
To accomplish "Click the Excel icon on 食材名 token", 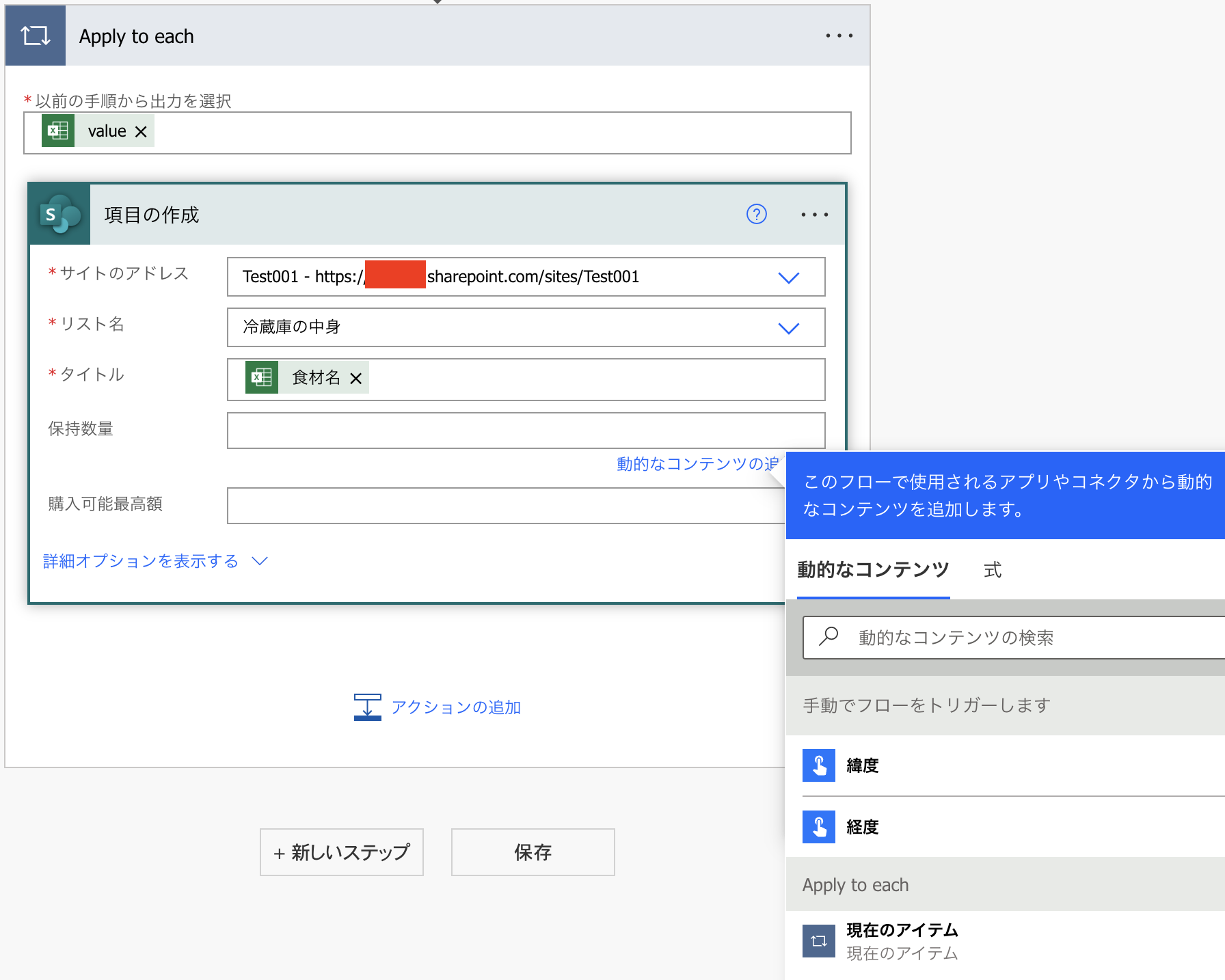I will 262,377.
